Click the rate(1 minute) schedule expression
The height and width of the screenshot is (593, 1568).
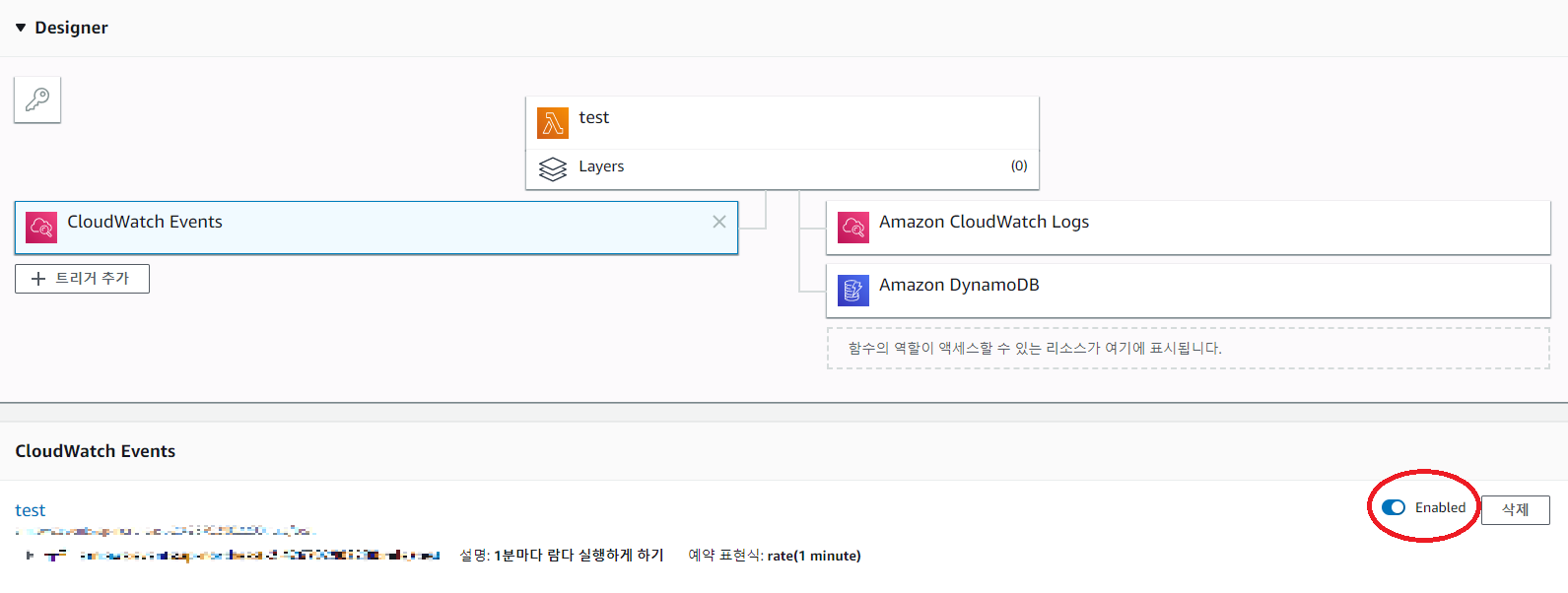click(x=814, y=556)
